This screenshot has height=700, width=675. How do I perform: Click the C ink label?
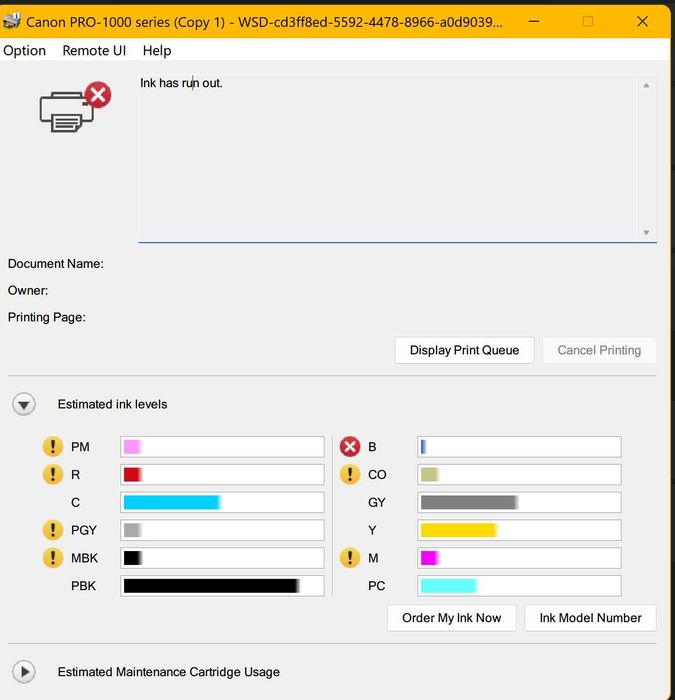coord(75,502)
